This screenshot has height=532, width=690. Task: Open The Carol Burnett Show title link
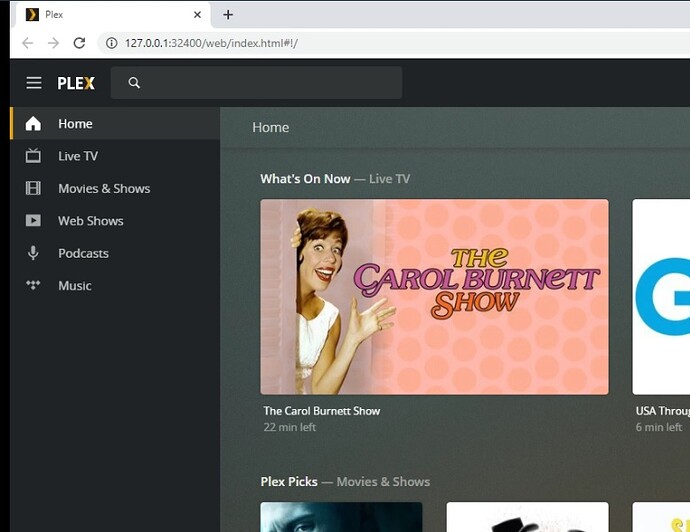(x=322, y=411)
